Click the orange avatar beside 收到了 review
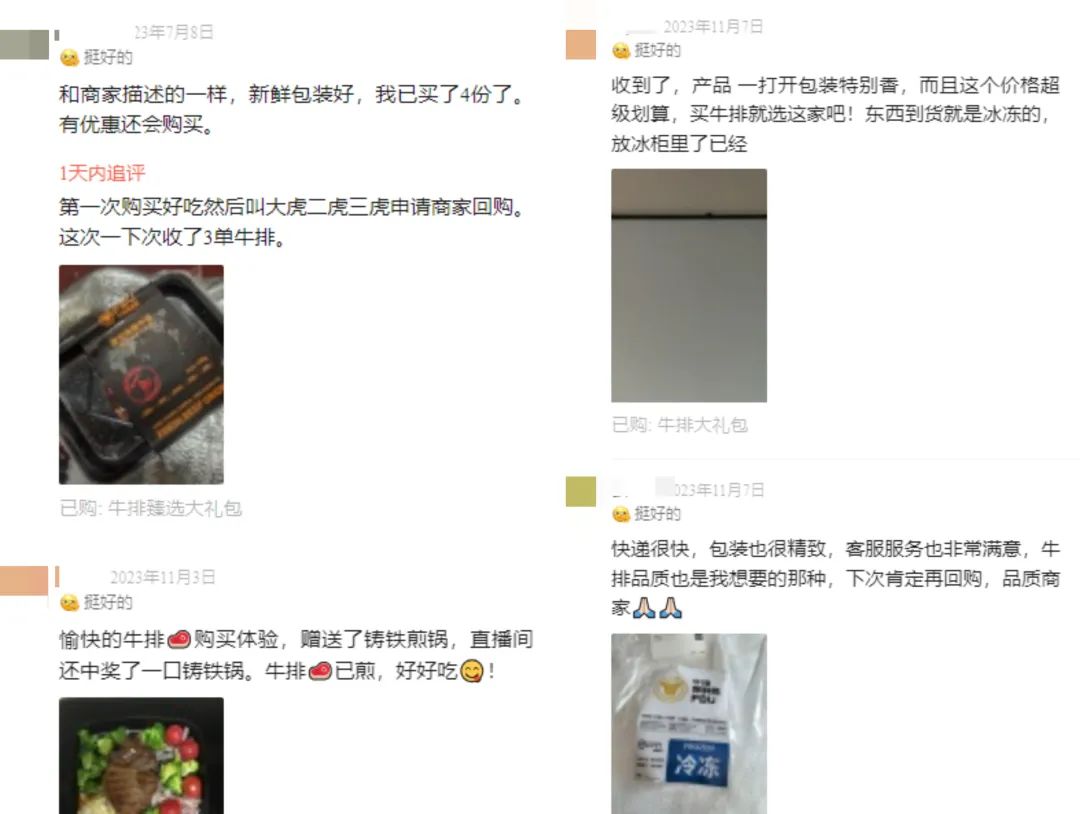The image size is (1080, 814). [x=581, y=45]
